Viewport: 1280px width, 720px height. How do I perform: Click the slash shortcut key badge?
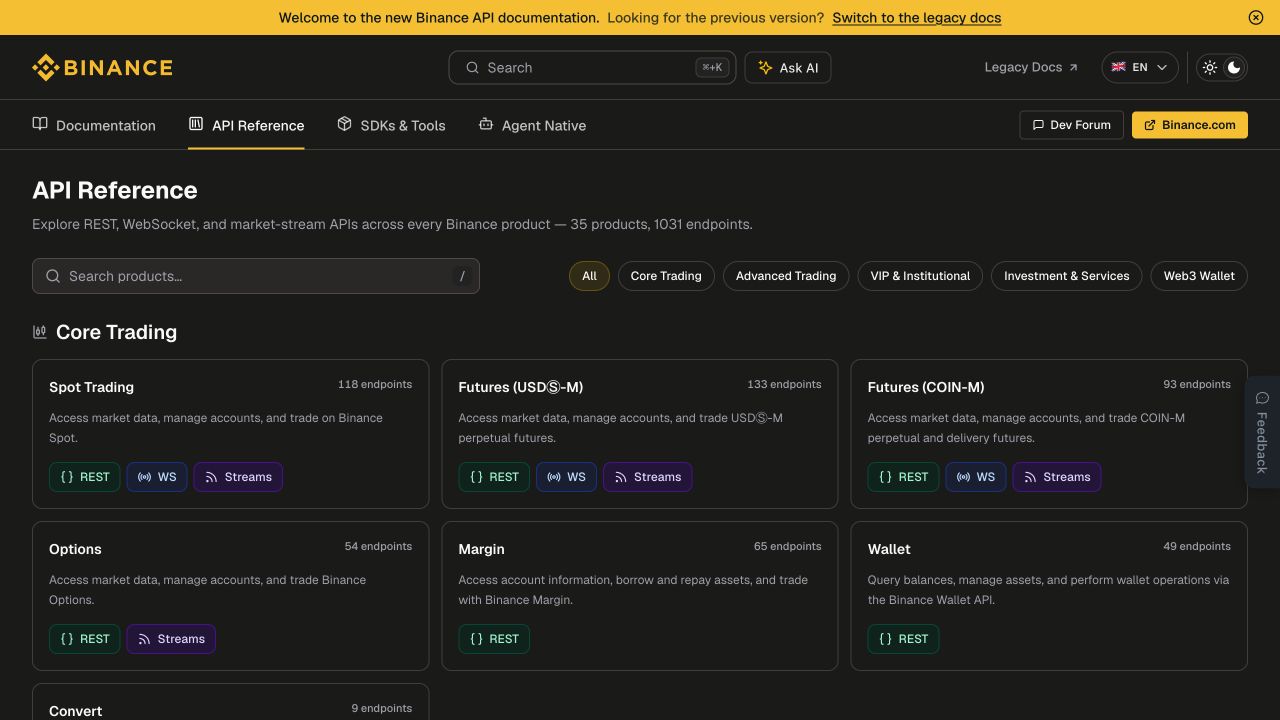tap(462, 276)
